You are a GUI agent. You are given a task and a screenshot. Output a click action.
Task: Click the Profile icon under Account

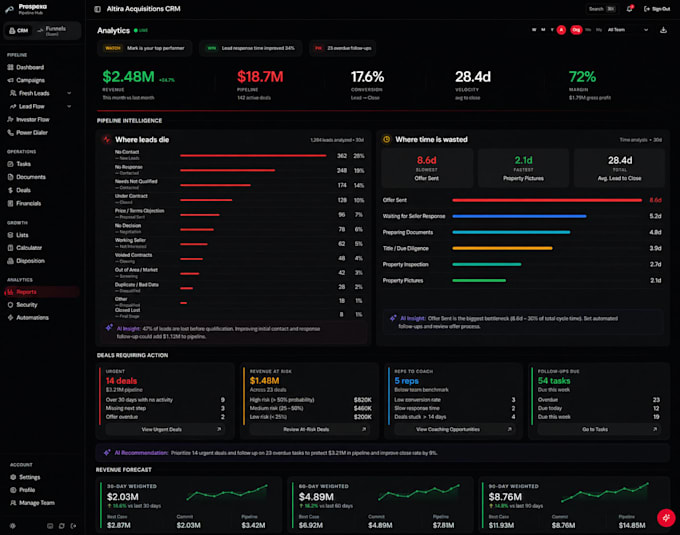coord(13,490)
